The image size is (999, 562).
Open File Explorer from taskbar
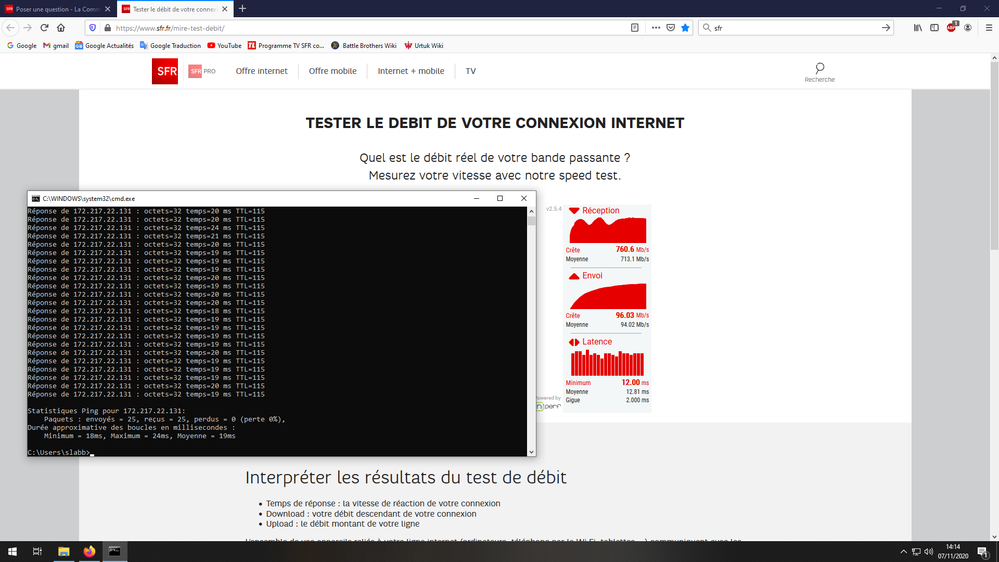click(64, 551)
